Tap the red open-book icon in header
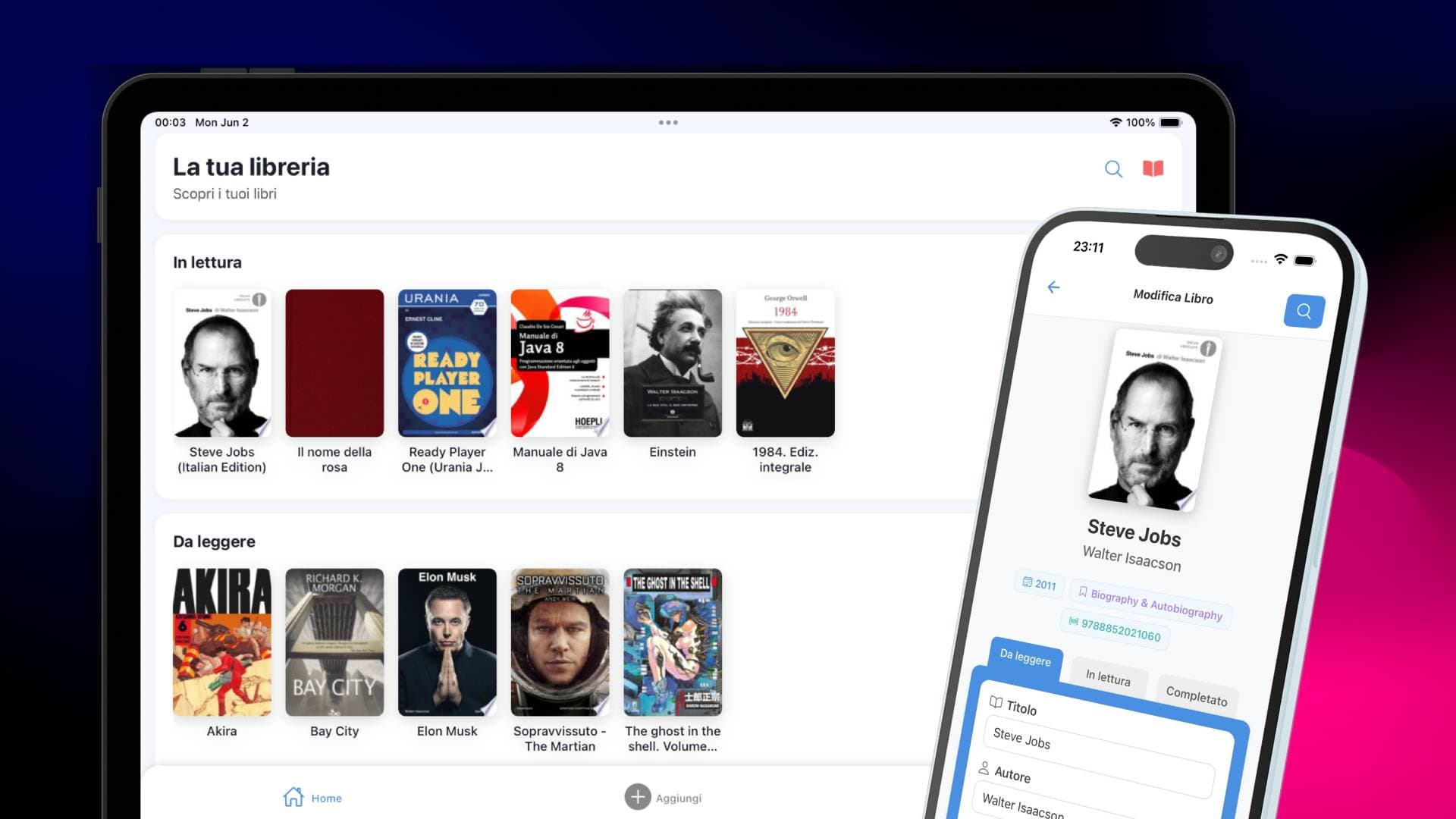 [x=1153, y=168]
